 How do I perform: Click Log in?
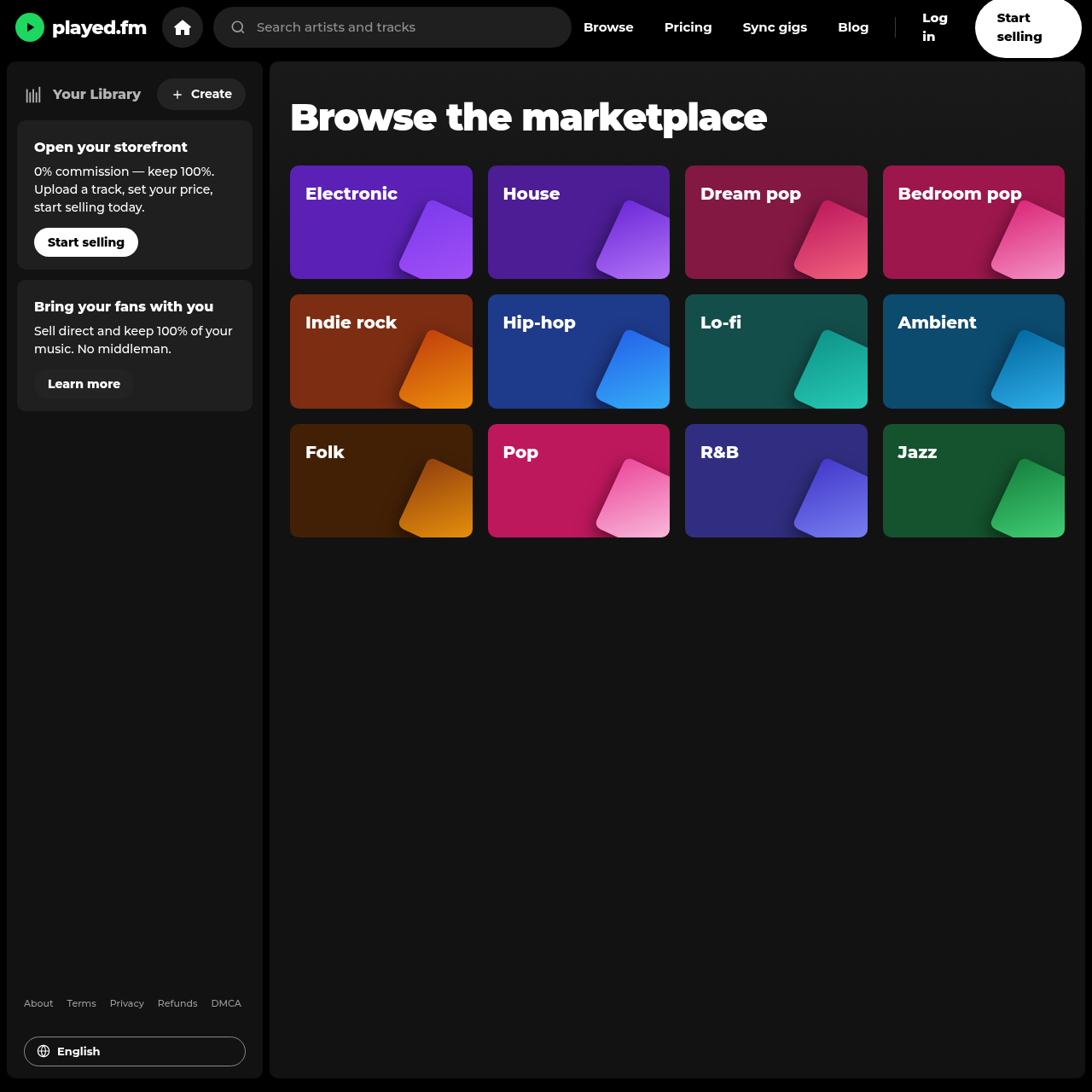[935, 27]
